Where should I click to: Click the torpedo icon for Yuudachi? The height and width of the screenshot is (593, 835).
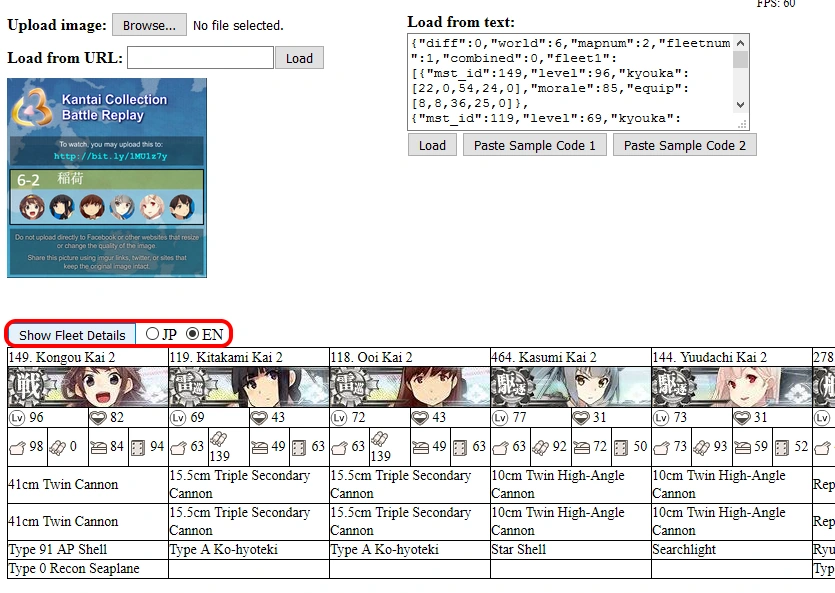701,448
